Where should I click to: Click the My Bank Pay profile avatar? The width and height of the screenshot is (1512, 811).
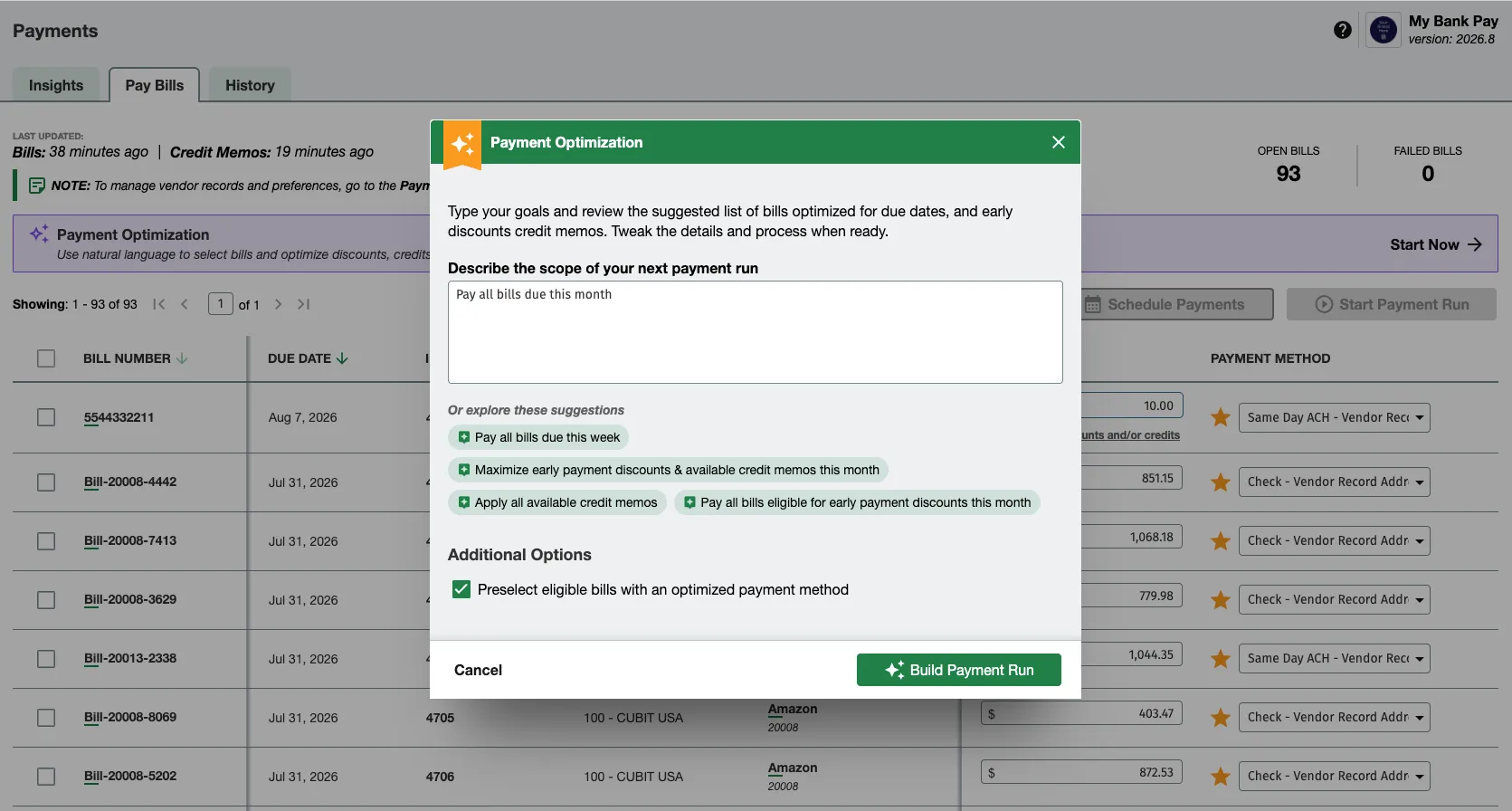point(1383,30)
